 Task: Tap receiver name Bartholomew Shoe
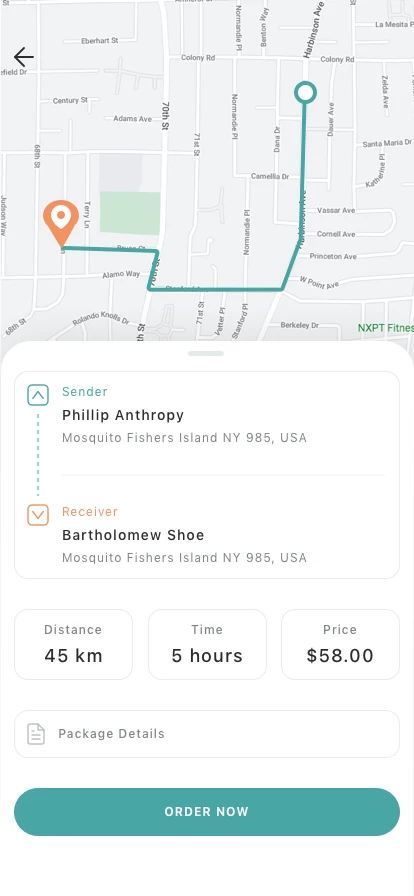(x=133, y=535)
